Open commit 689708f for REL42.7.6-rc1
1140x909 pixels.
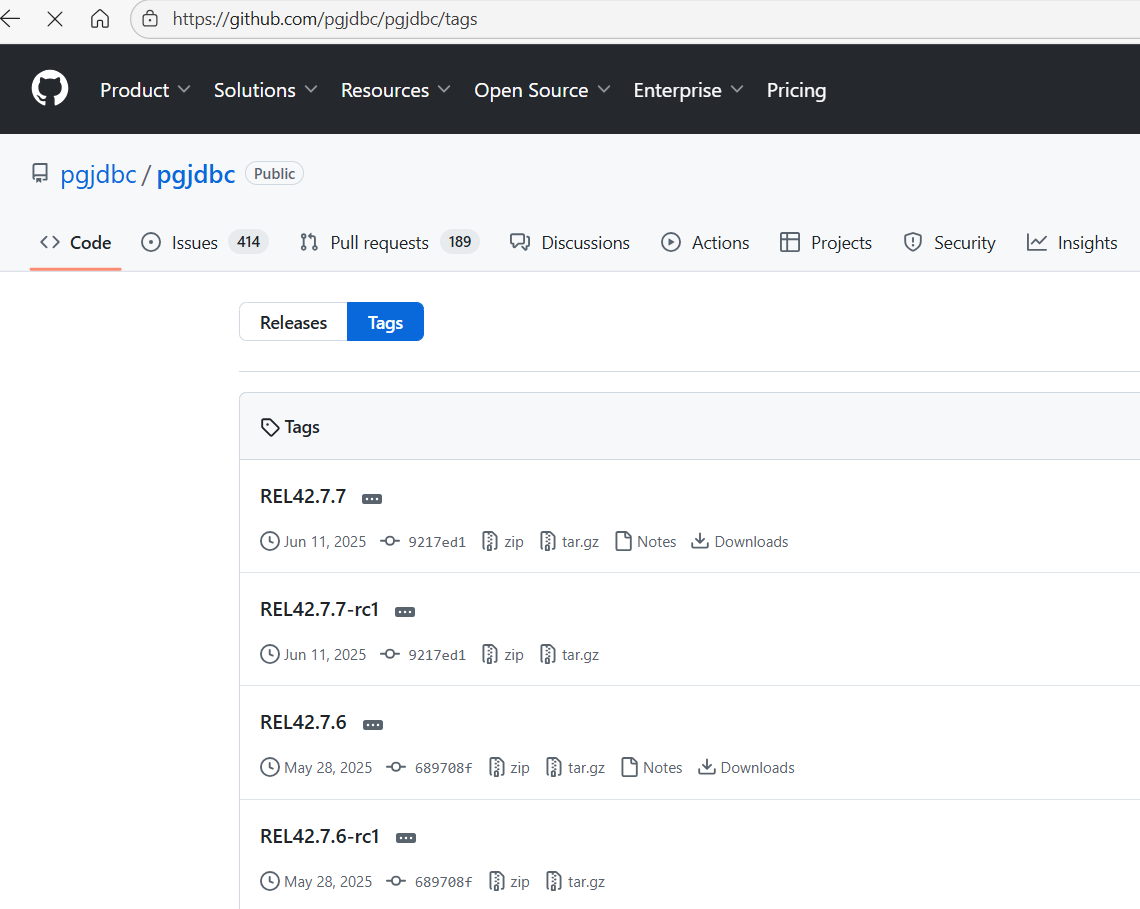pyautogui.click(x=429, y=881)
